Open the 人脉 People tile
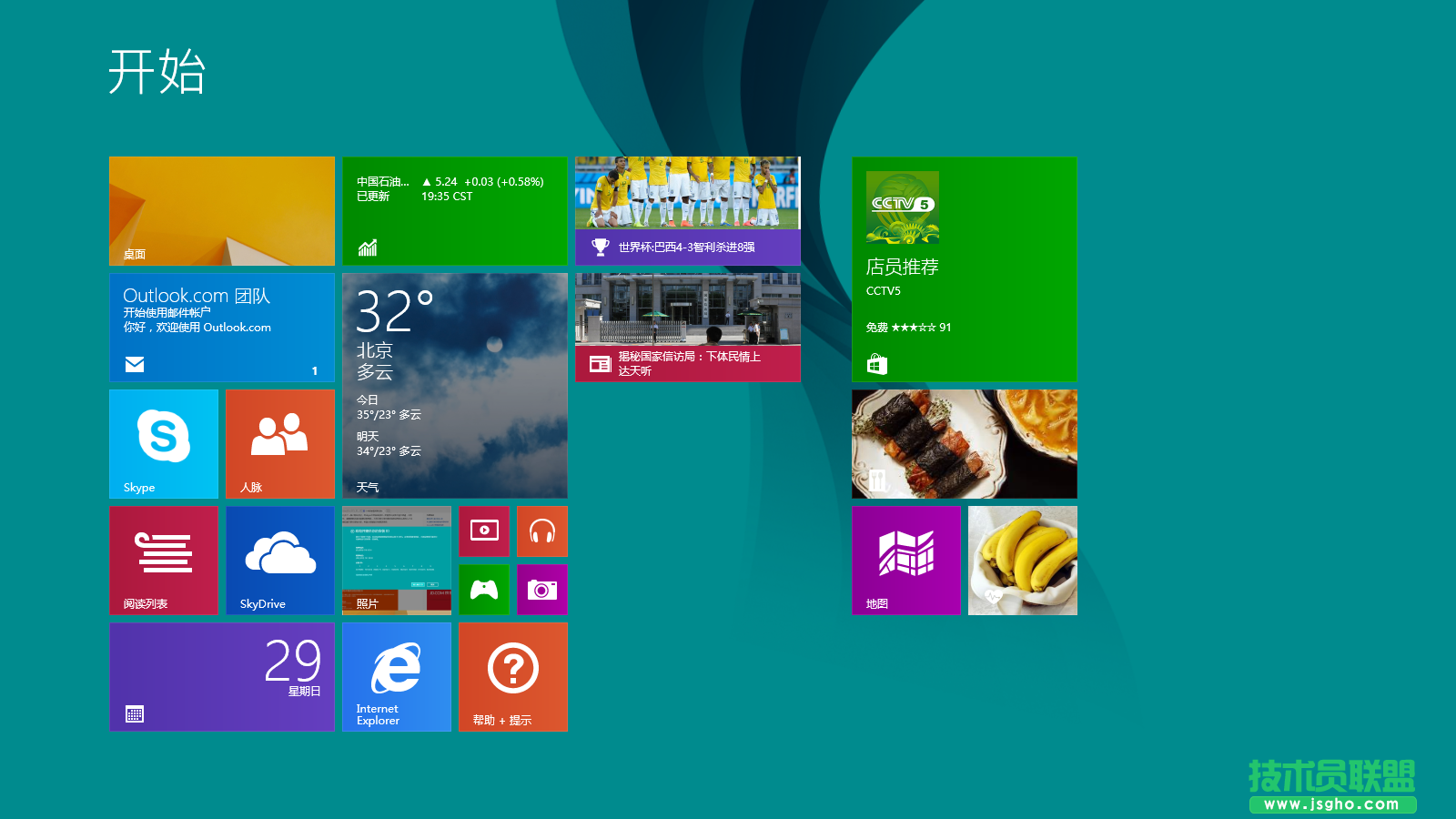Viewport: 1456px width, 819px height. click(x=280, y=444)
